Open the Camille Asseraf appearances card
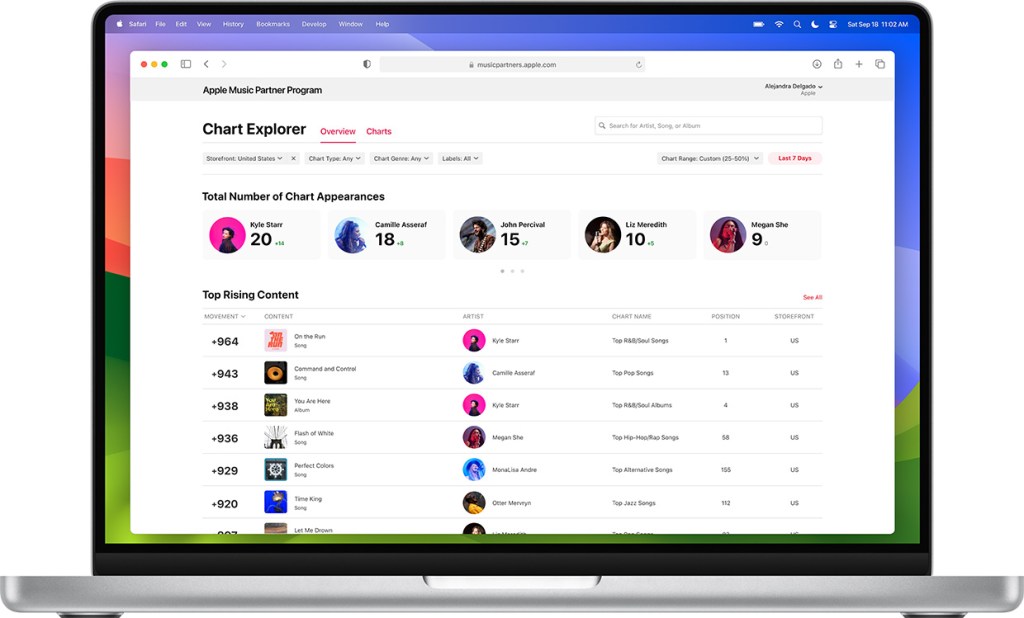Viewport: 1024px width, 618px height. 387,235
